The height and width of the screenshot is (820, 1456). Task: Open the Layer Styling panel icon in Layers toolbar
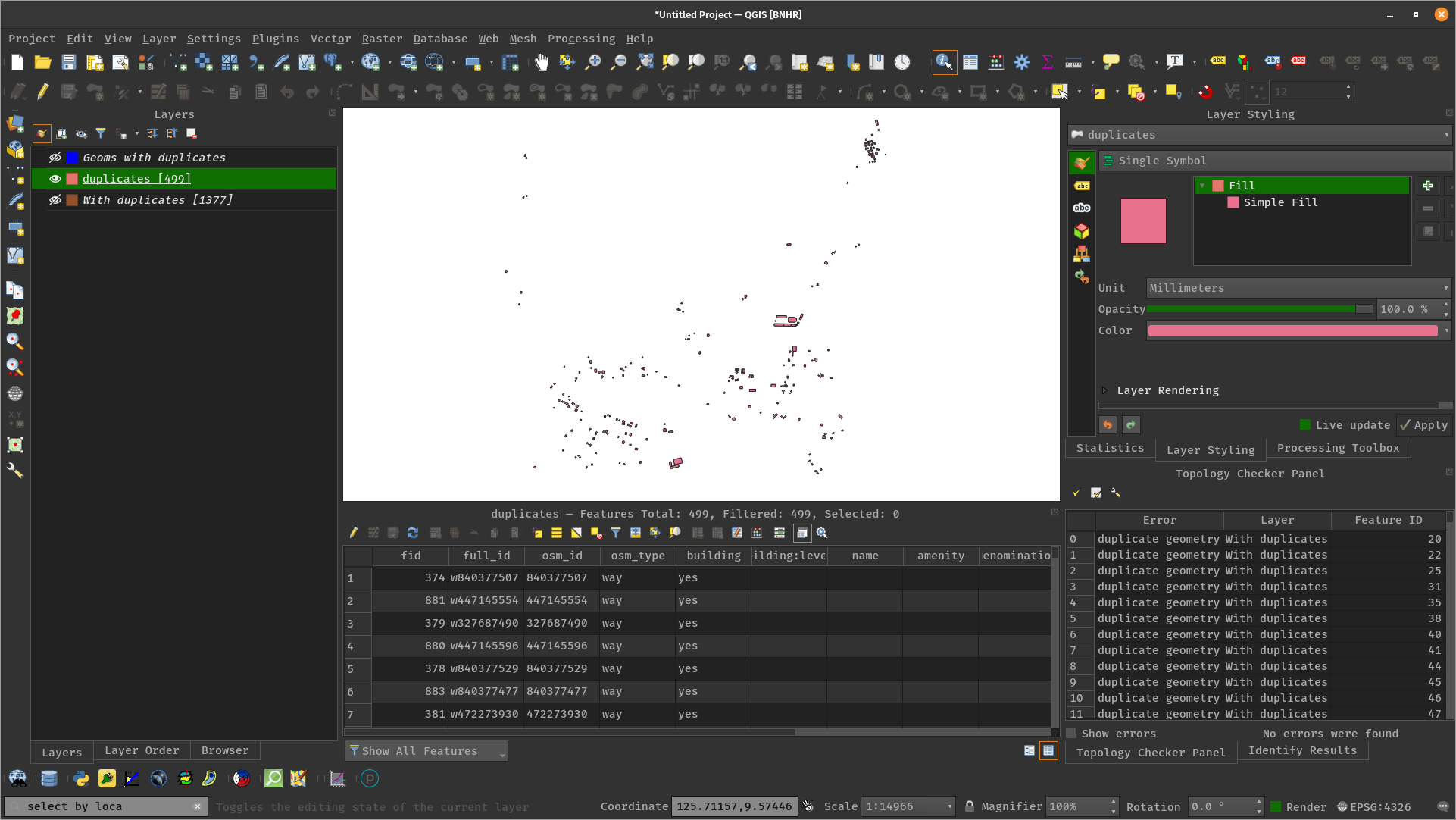click(x=42, y=133)
